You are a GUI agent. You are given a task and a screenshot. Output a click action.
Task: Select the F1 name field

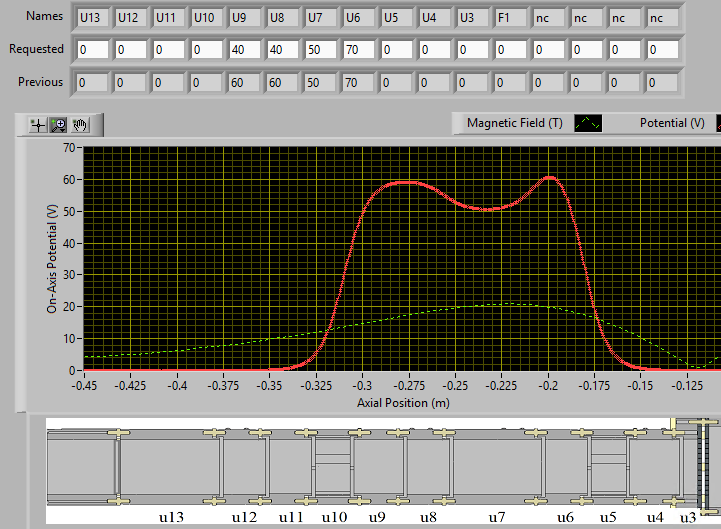pyautogui.click(x=511, y=18)
